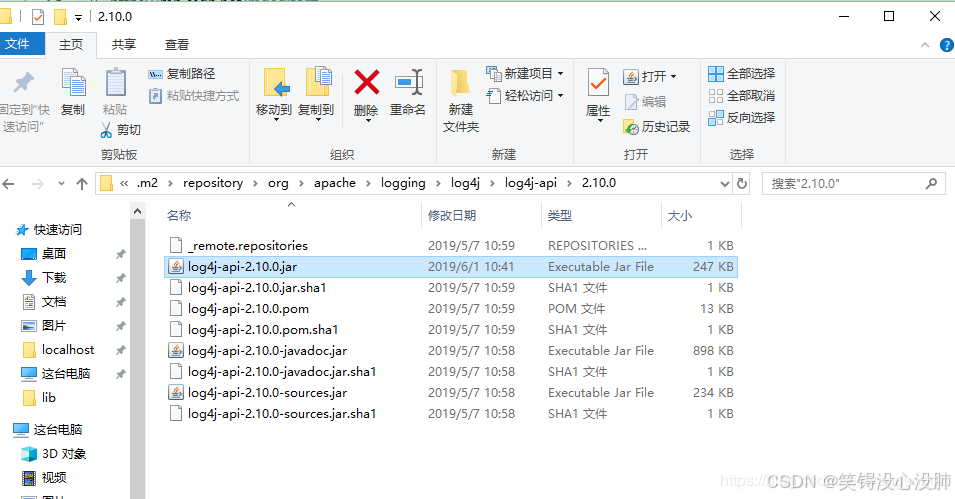Click the 属性 properties icon
Screen dimensions: 955x499
pyautogui.click(x=598, y=83)
